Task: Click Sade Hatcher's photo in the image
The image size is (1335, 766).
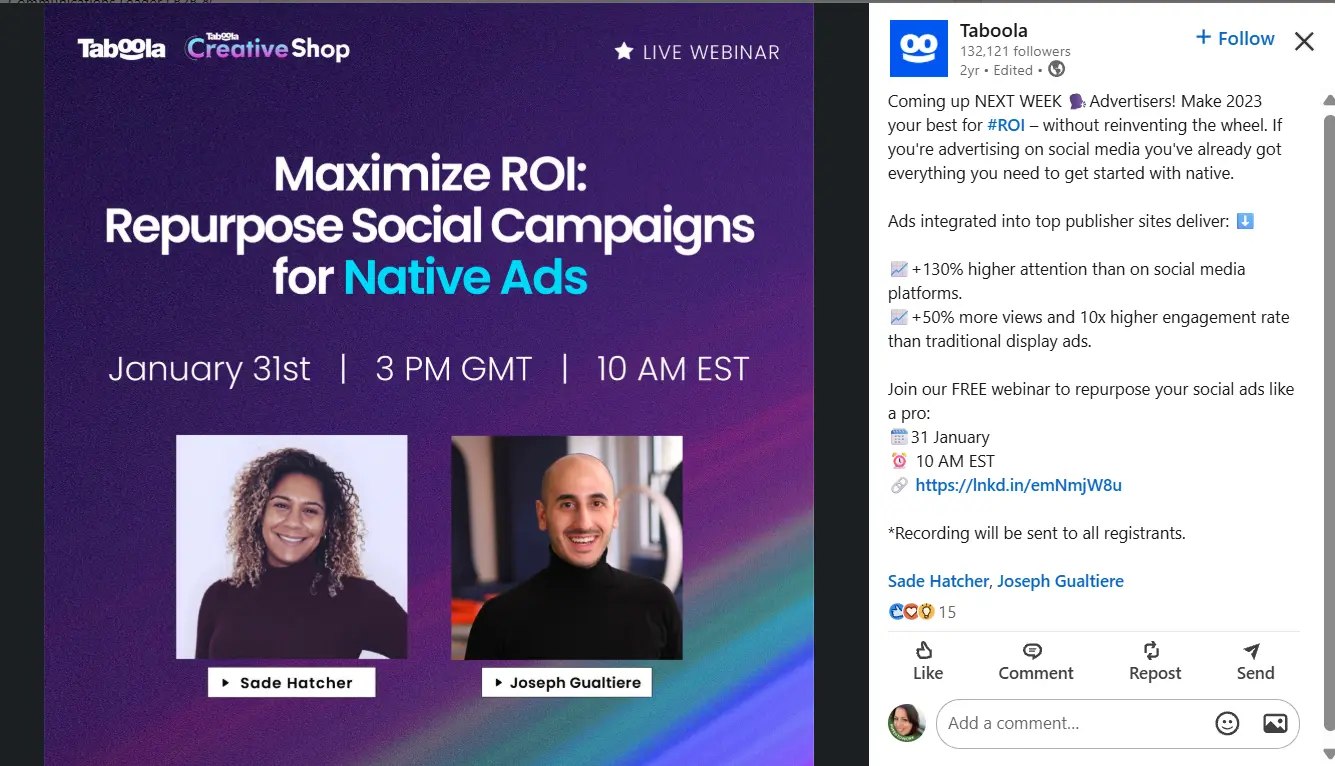Action: 292,547
